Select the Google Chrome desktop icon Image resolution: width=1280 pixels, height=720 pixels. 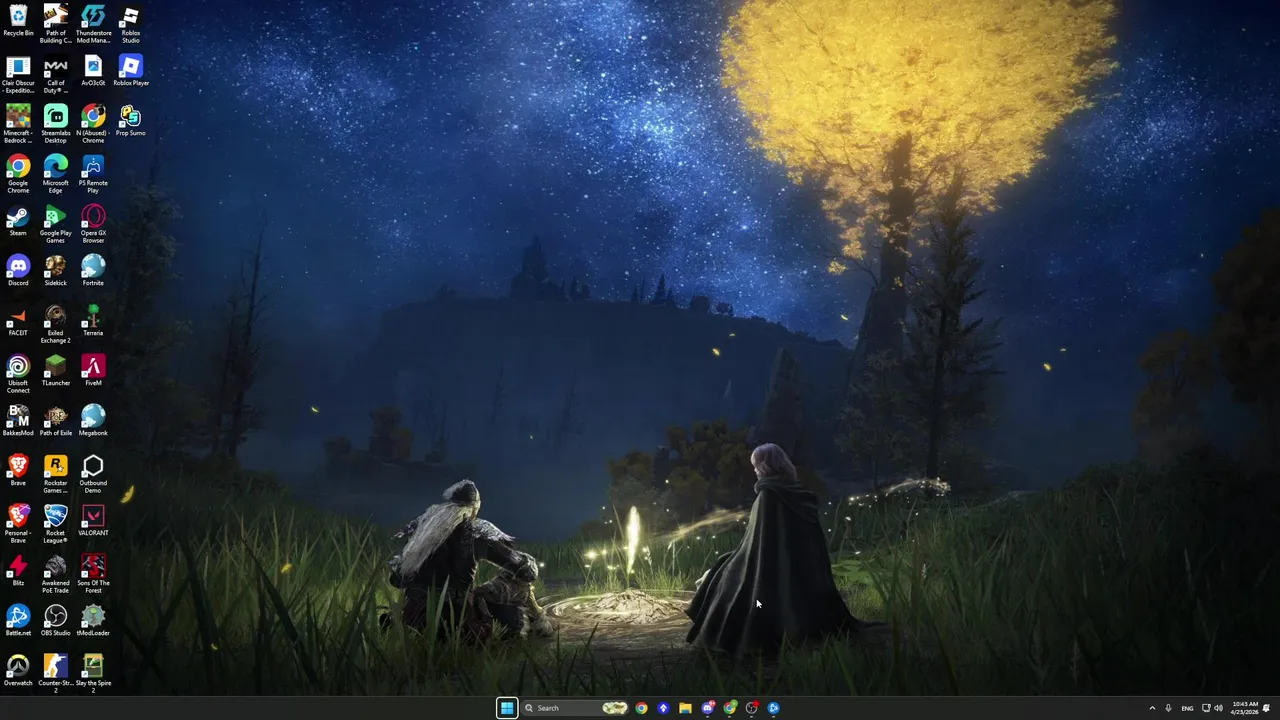(x=18, y=175)
